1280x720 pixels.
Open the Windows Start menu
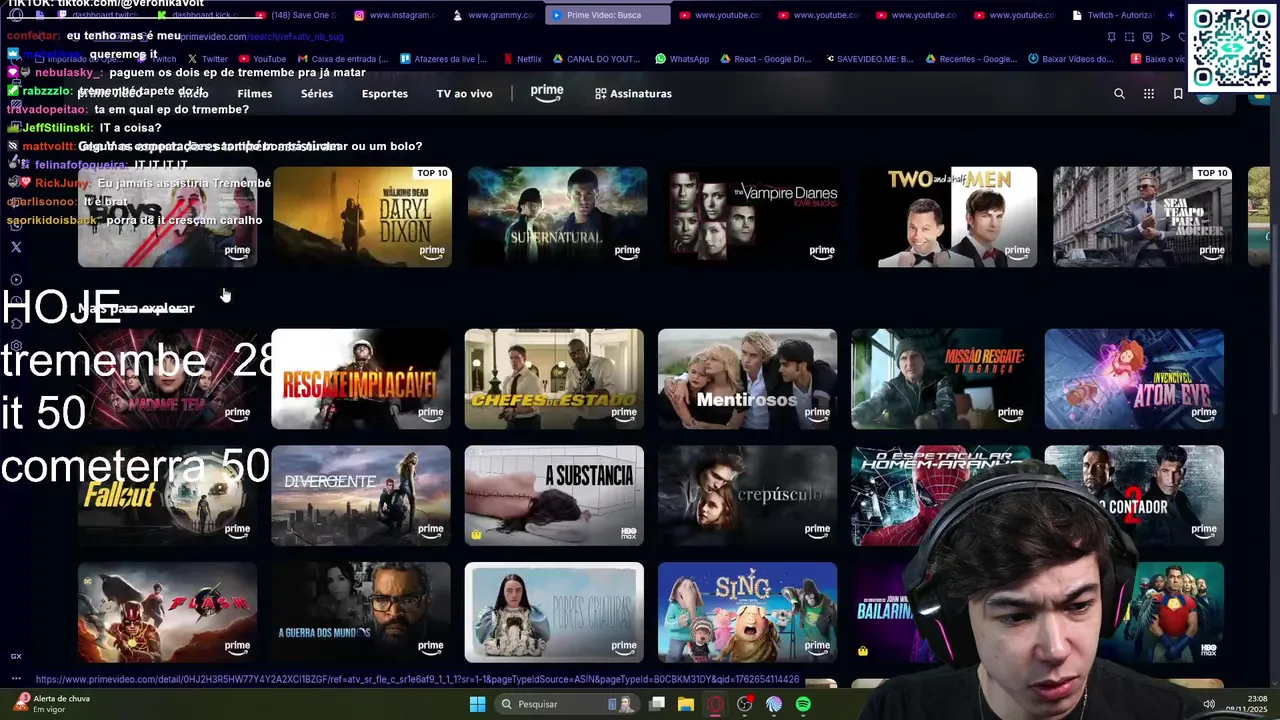pos(477,704)
